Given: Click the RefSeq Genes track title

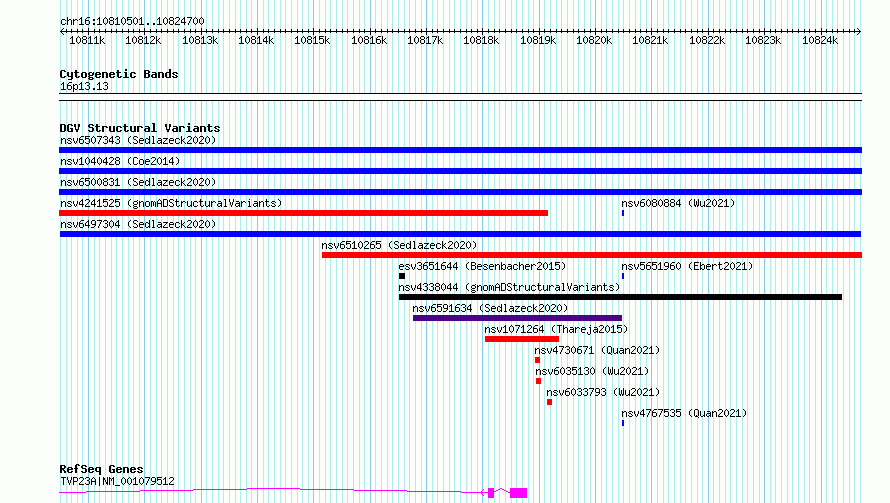Looking at the screenshot, I should tap(101, 470).
